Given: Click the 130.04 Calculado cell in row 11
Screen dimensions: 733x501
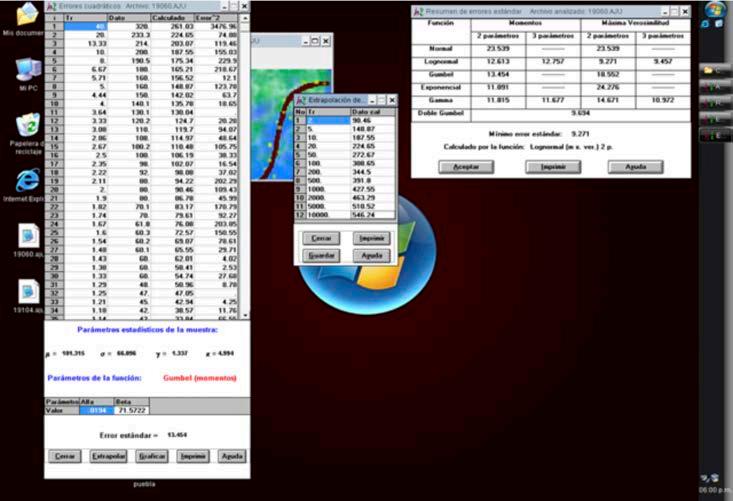Looking at the screenshot, I should pos(172,112).
